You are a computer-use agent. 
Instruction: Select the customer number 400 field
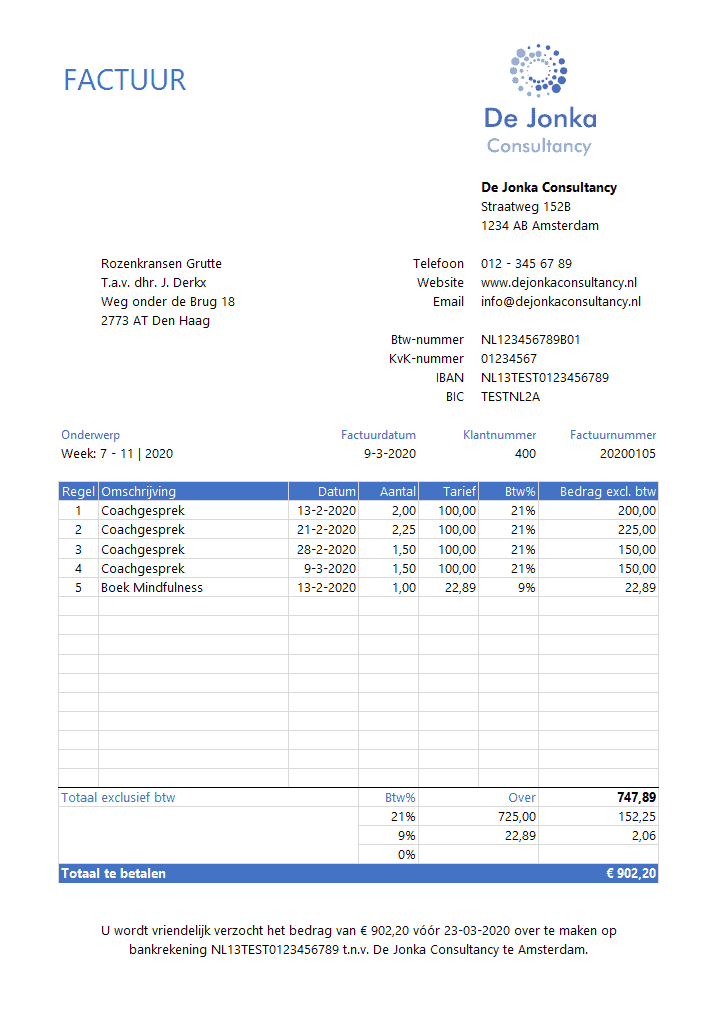tap(525, 454)
